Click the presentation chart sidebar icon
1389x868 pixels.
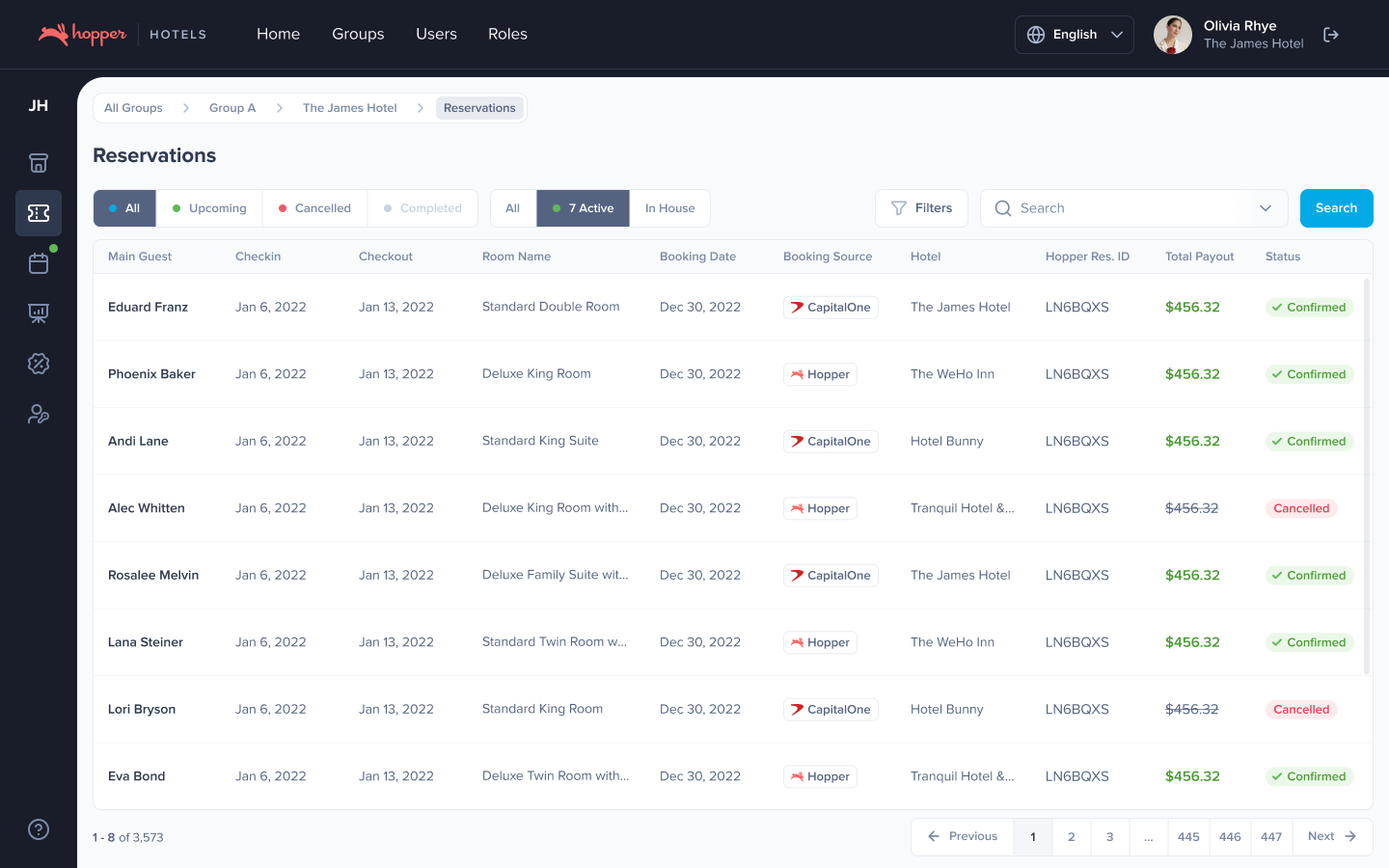tap(39, 313)
